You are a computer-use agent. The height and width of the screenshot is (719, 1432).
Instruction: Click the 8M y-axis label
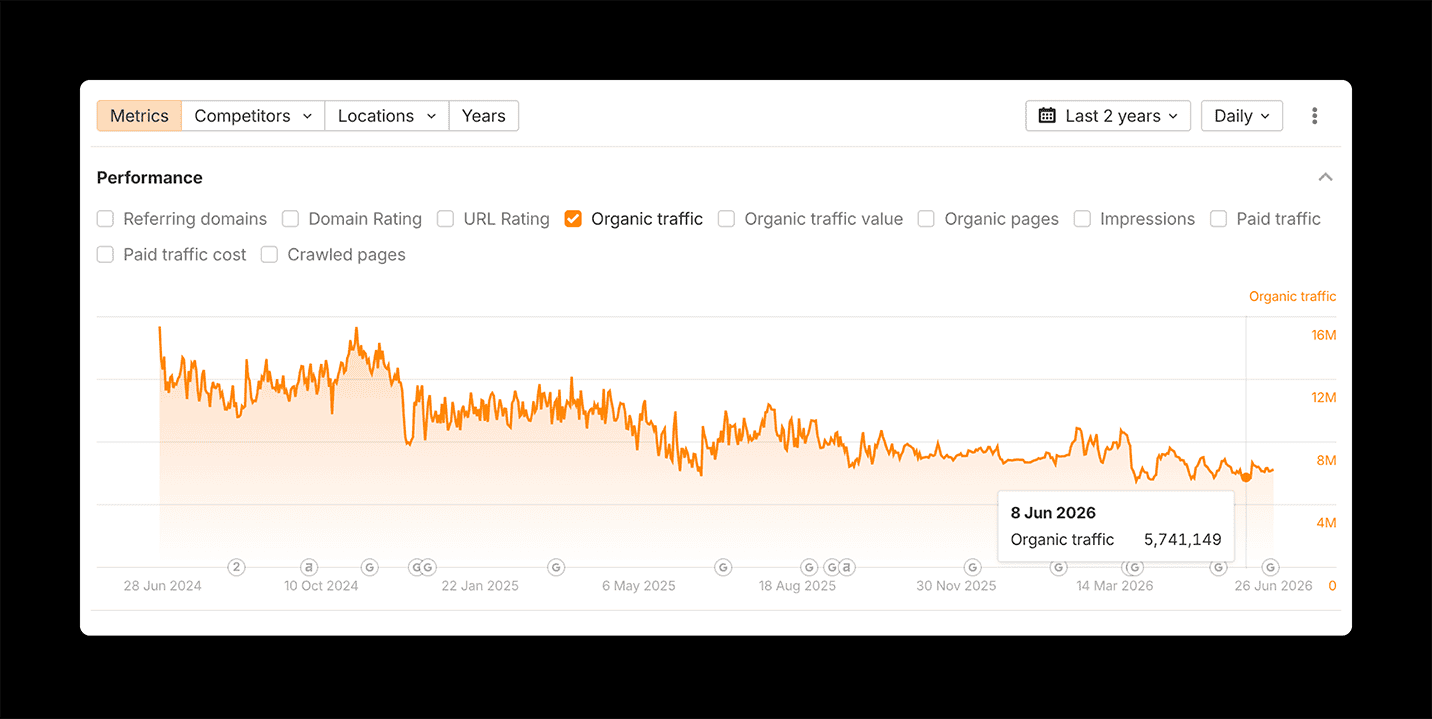click(1326, 461)
